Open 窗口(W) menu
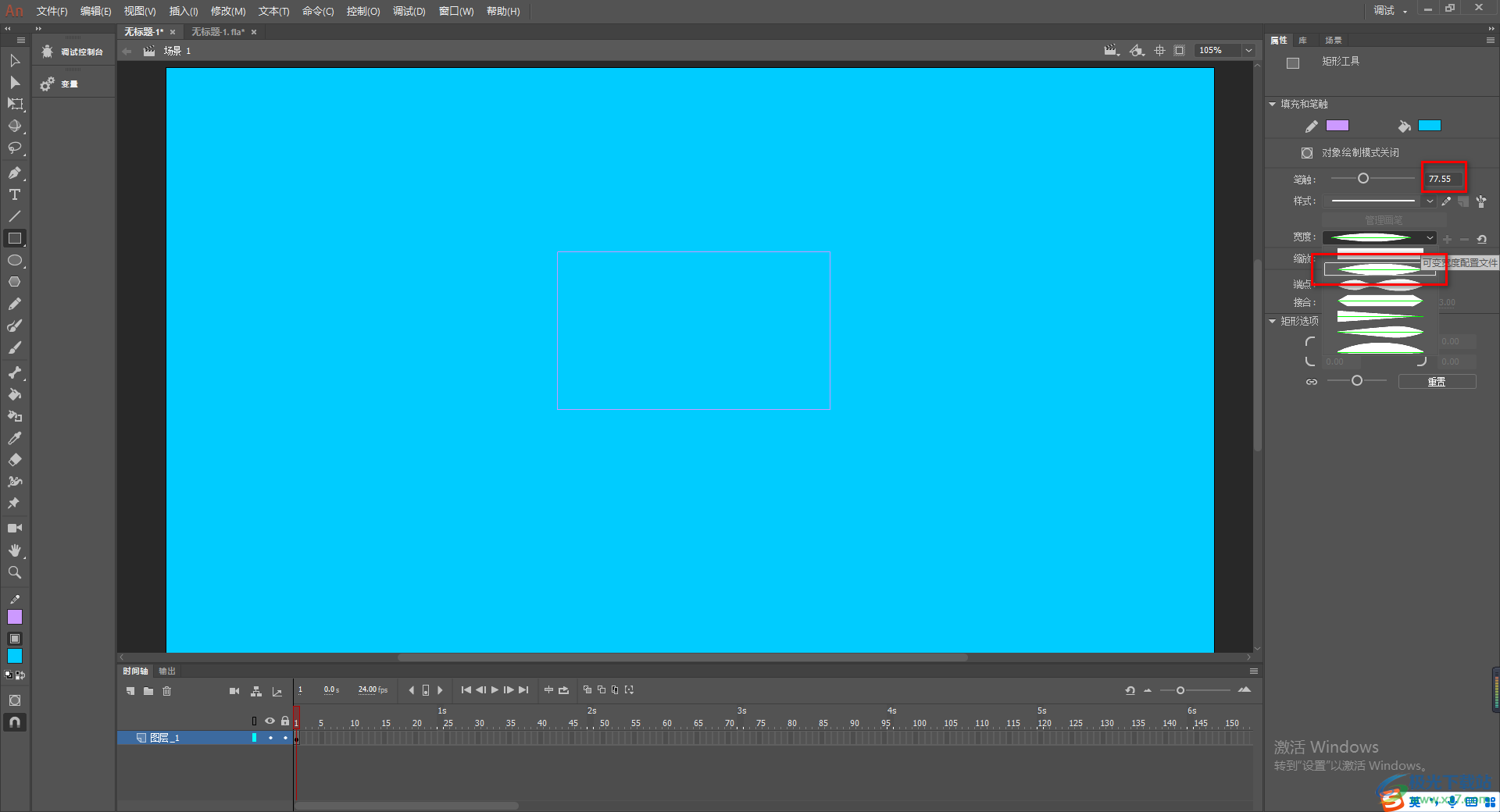The height and width of the screenshot is (812, 1500). coord(456,11)
